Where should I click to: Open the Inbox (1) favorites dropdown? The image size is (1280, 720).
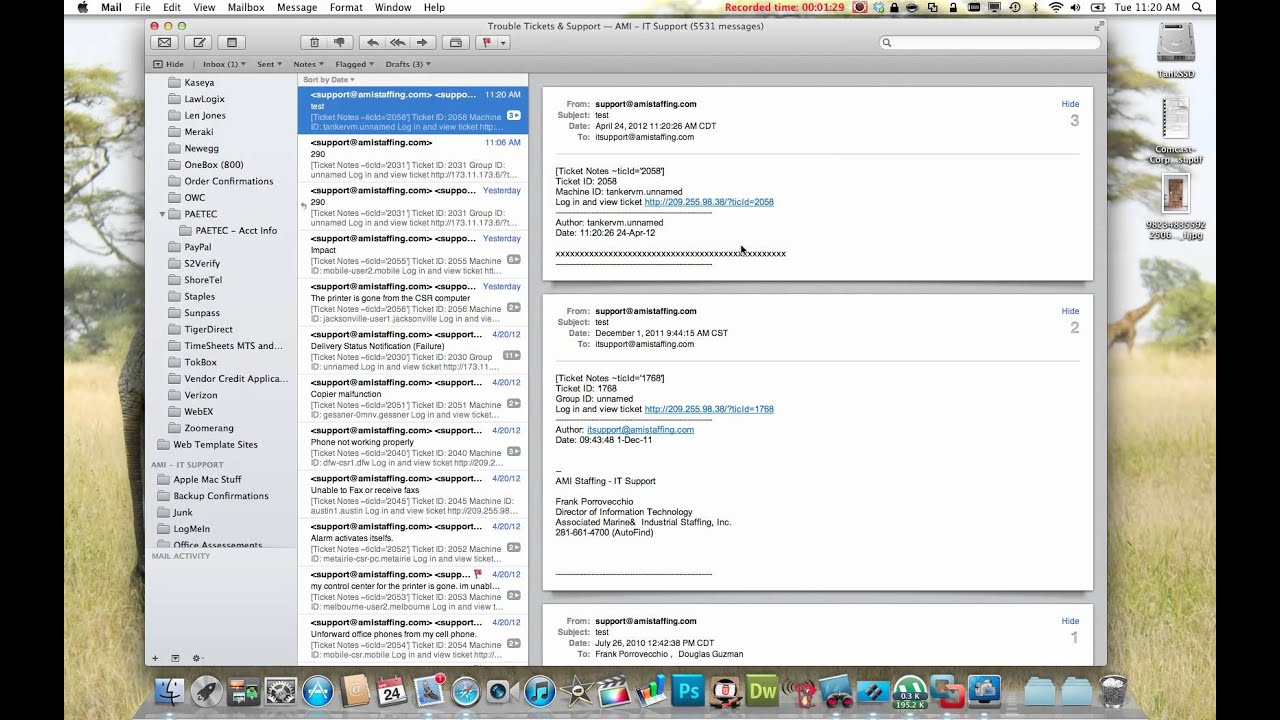click(224, 64)
